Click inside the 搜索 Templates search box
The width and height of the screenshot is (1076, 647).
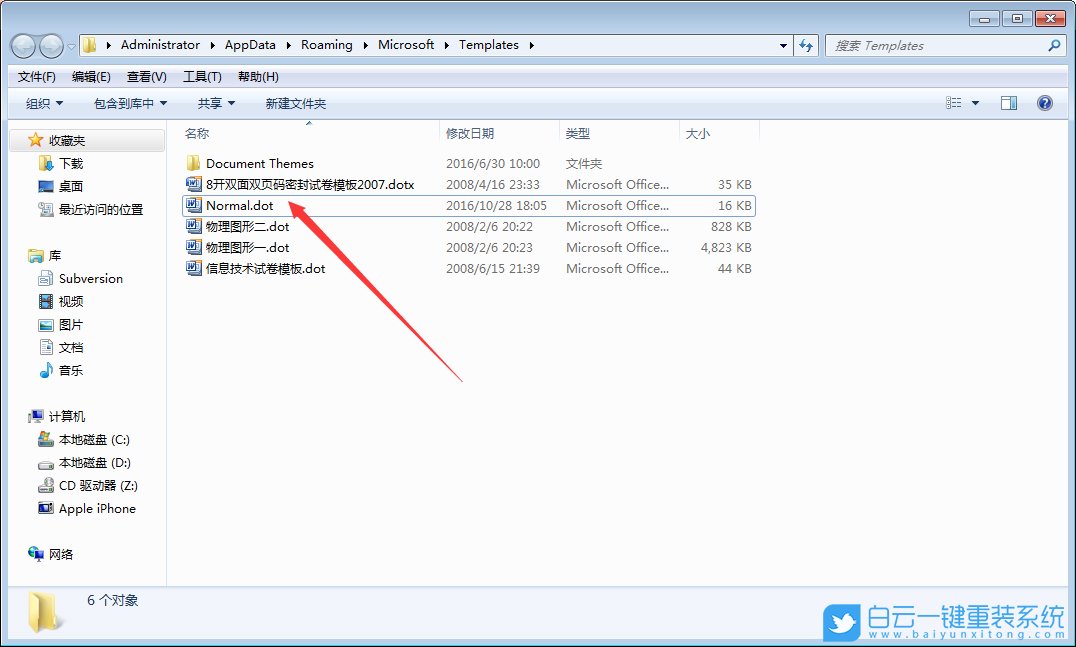point(930,45)
